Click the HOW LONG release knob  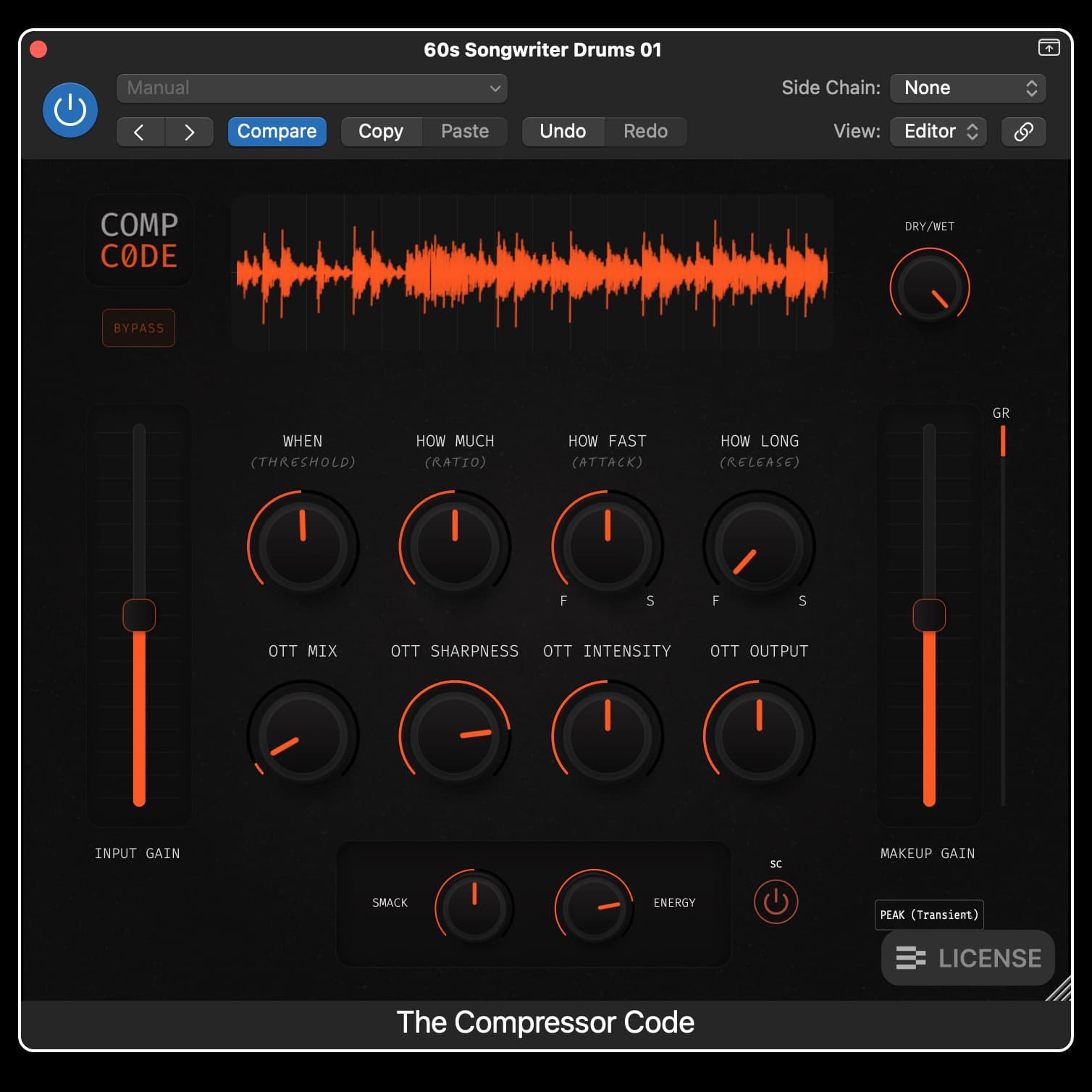click(x=759, y=545)
